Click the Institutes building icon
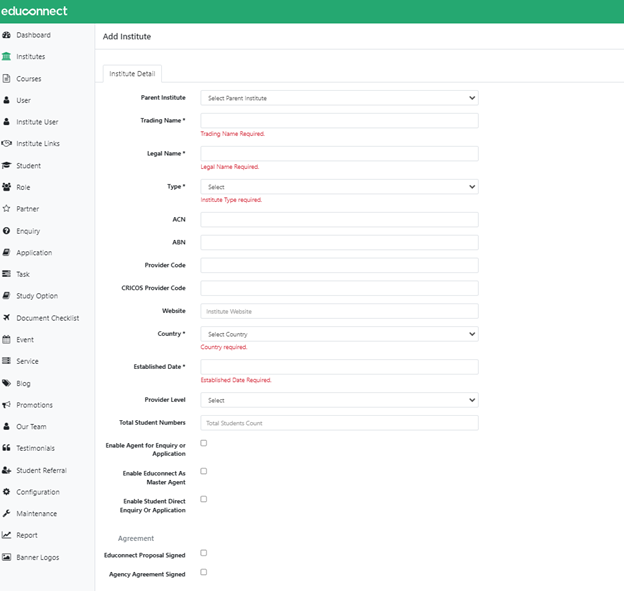Viewport: 624px width, 591px height. (6, 57)
